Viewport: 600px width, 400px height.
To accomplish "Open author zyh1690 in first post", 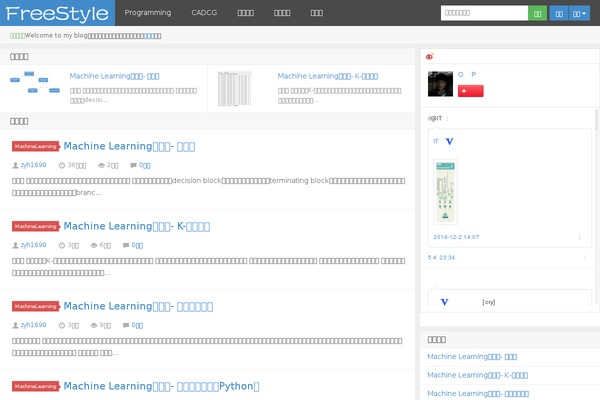I will pyautogui.click(x=33, y=165).
